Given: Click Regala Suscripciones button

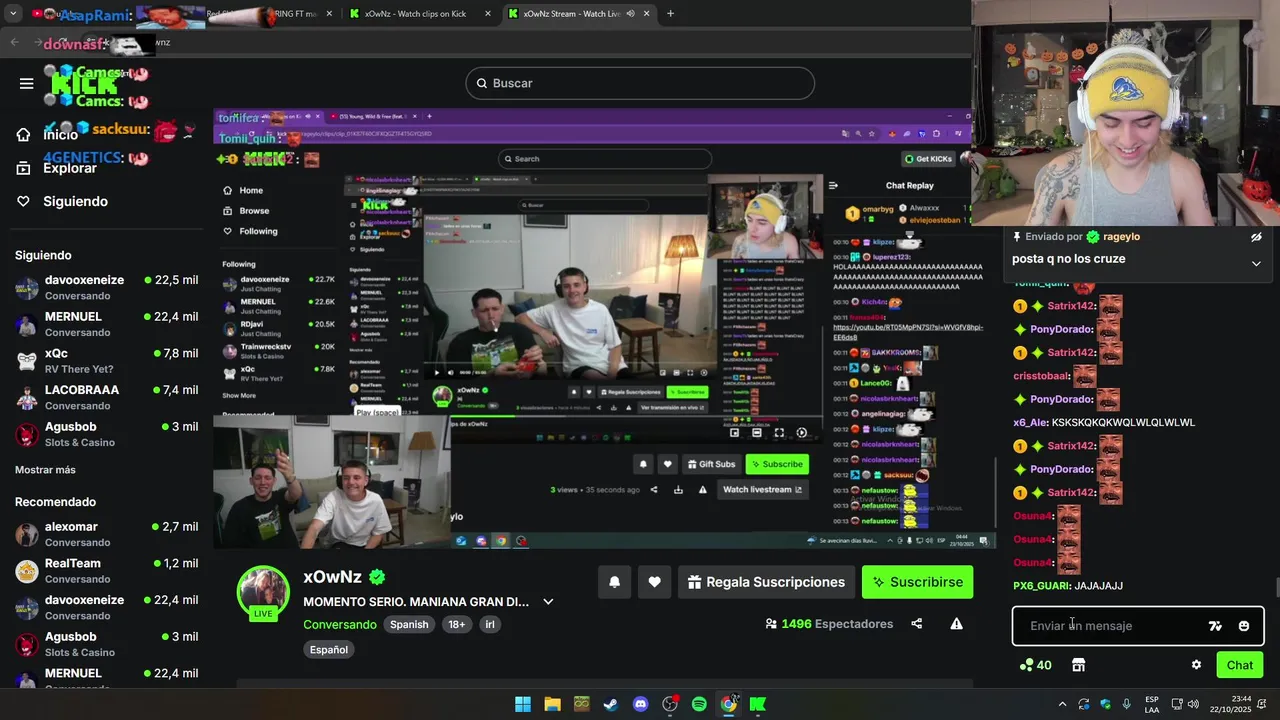Looking at the screenshot, I should point(766,582).
